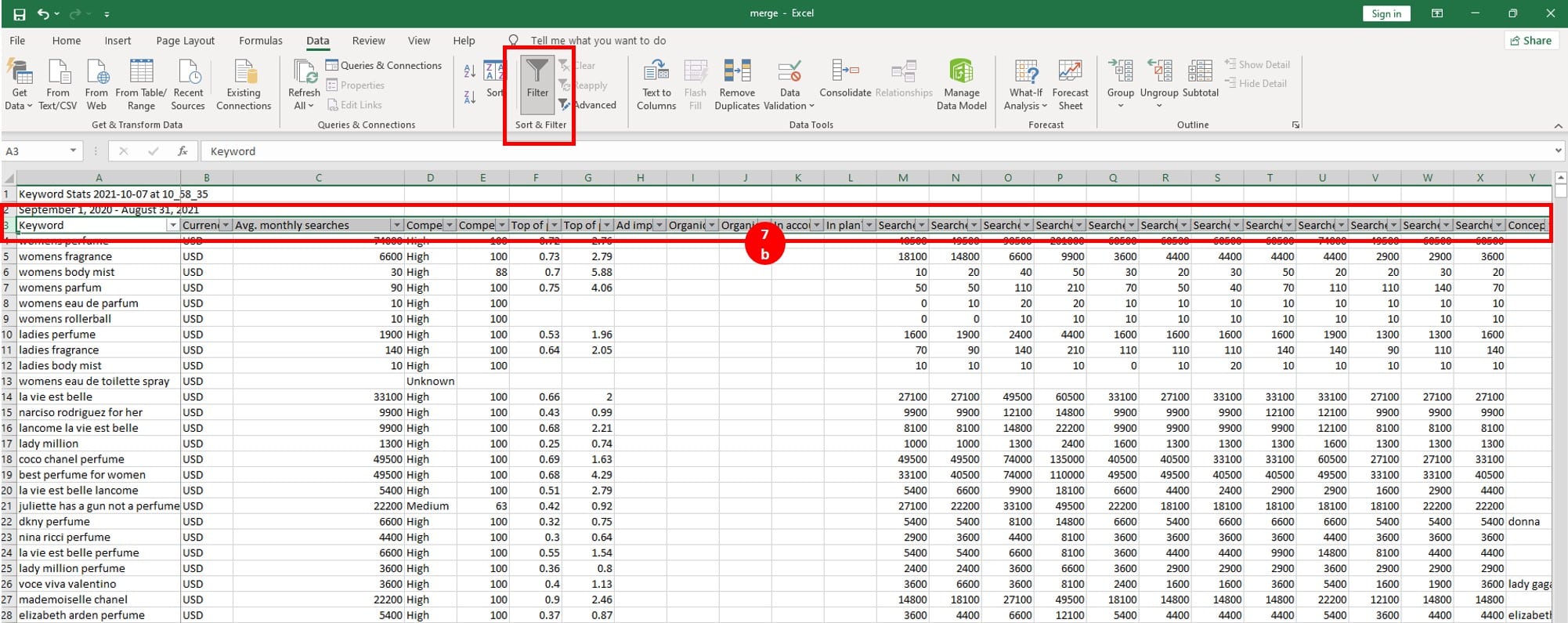The width and height of the screenshot is (1568, 623).
Task: Open Recent Sources
Action: tap(188, 85)
